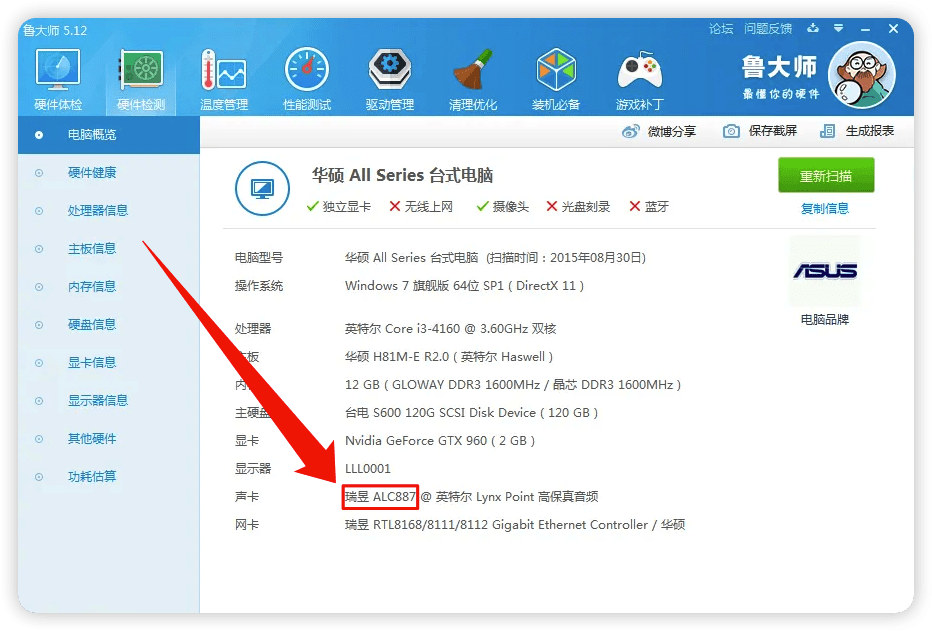The height and width of the screenshot is (631, 932).
Task: Click the skin/theme icon in title bar
Action: click(x=813, y=28)
